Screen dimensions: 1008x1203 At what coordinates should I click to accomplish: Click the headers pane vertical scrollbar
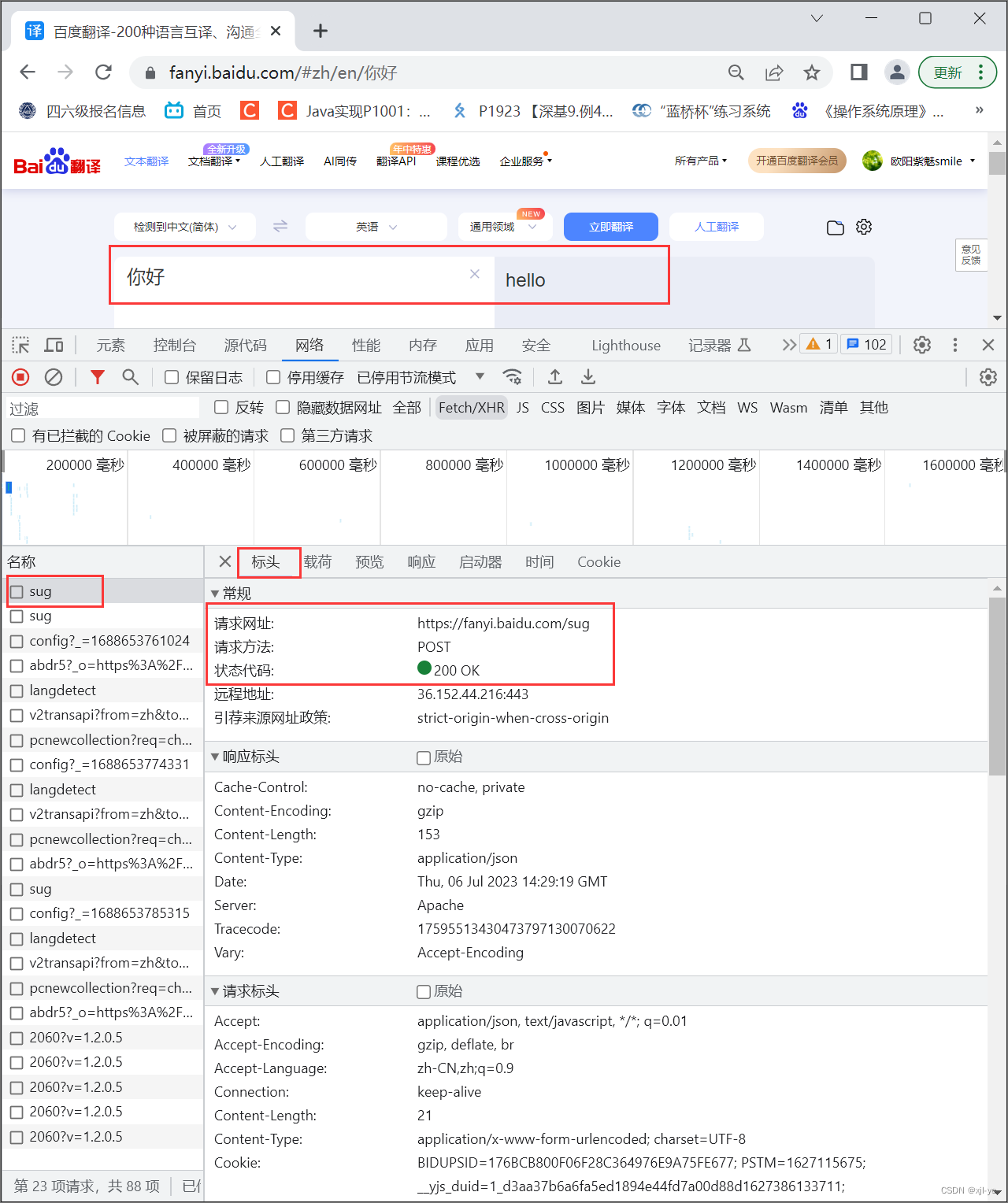(x=997, y=685)
